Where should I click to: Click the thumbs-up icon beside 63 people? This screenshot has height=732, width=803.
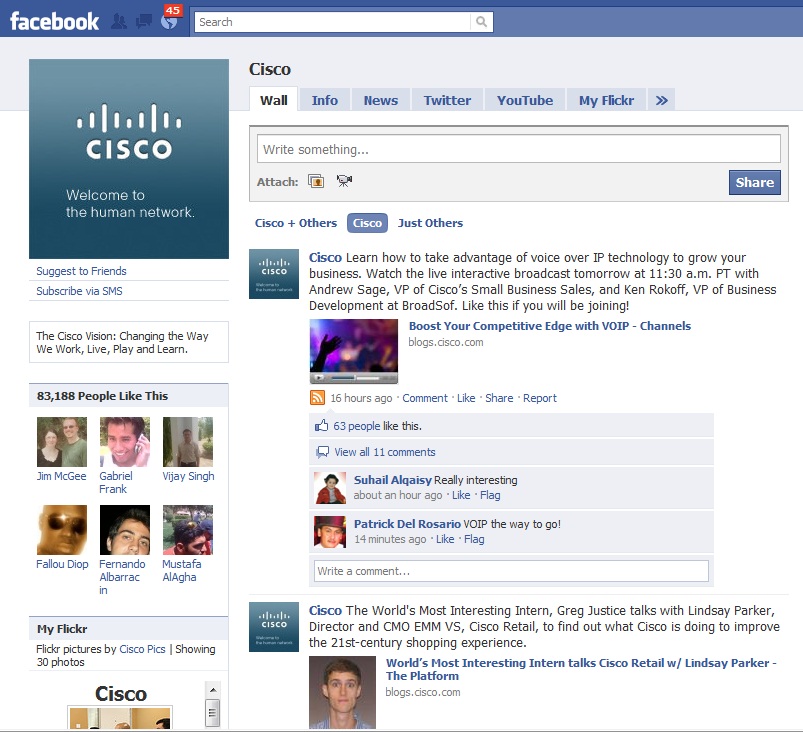[x=321, y=426]
